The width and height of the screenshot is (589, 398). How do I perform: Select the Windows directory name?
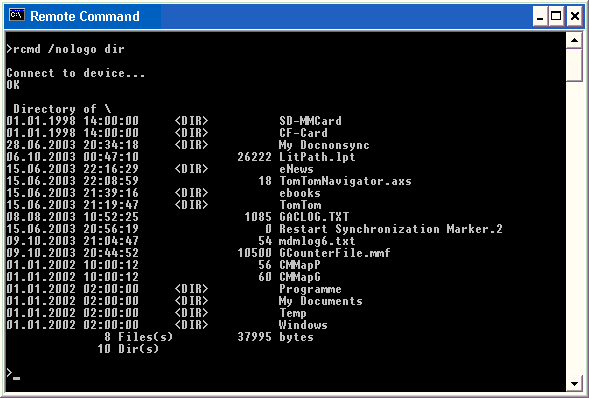tap(303, 325)
